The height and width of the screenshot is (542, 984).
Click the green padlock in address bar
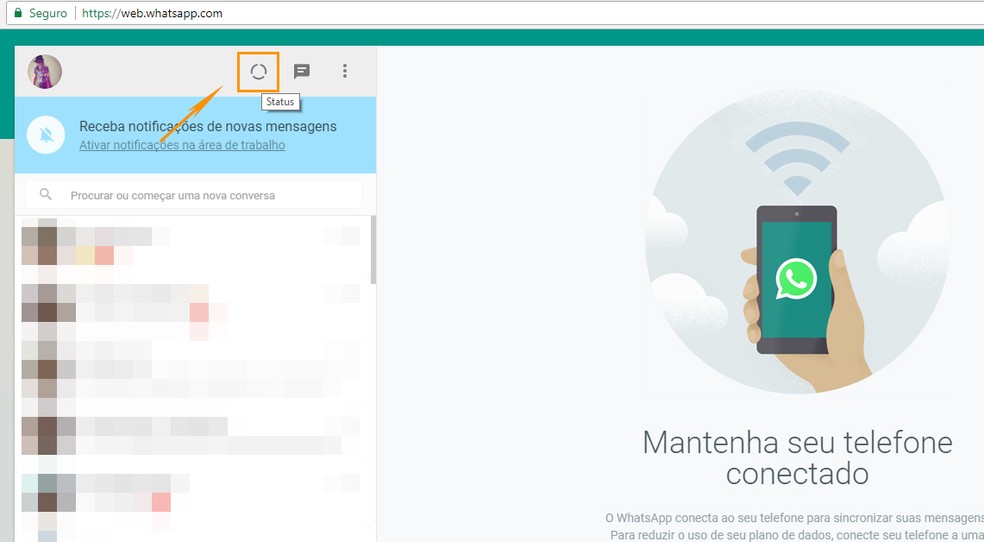(x=18, y=13)
